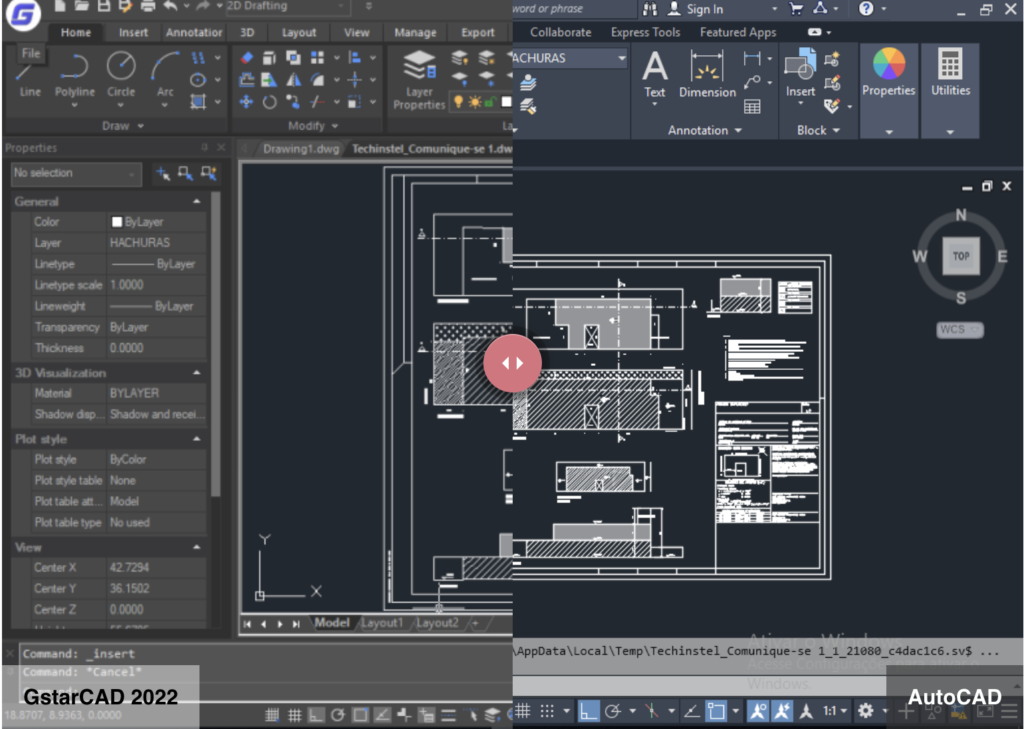Click the Move tool in Modify panel
Screen dimensions: 1024x729
pyautogui.click(x=246, y=101)
